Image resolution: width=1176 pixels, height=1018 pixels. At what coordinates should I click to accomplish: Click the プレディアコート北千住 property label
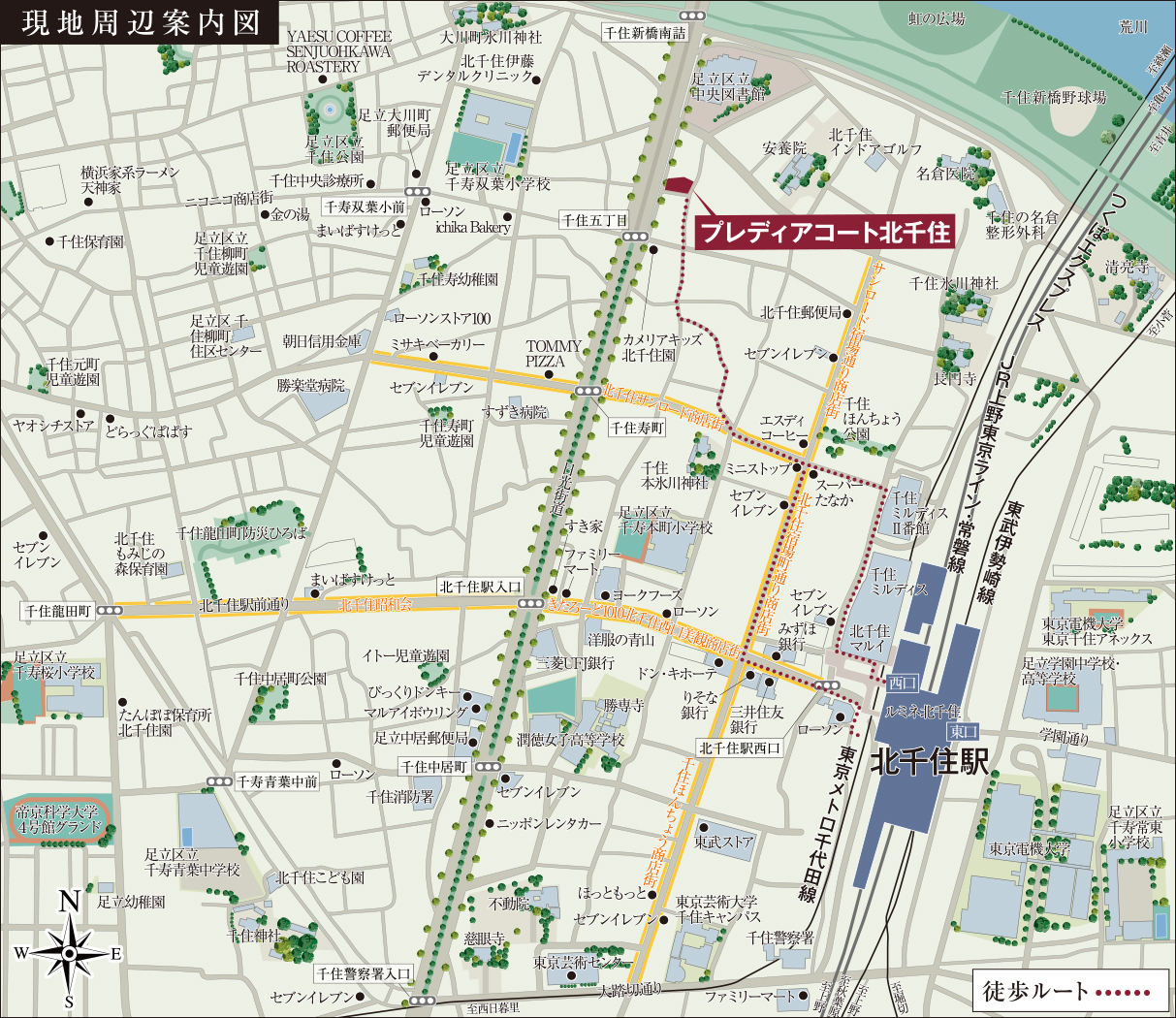[x=825, y=233]
